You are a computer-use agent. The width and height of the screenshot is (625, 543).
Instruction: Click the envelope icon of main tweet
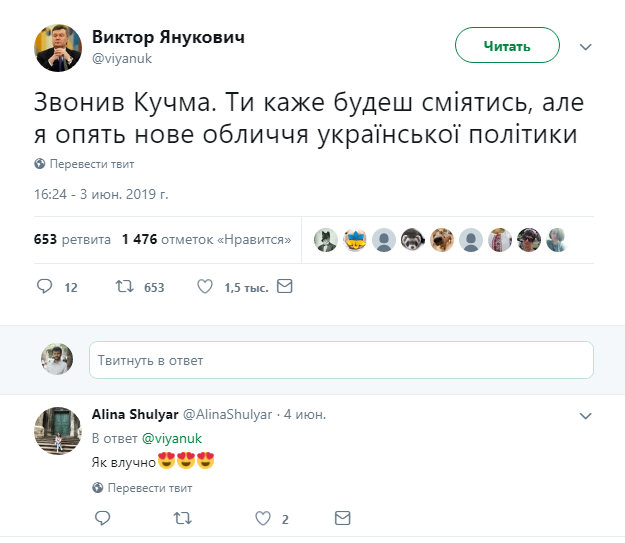point(284,287)
